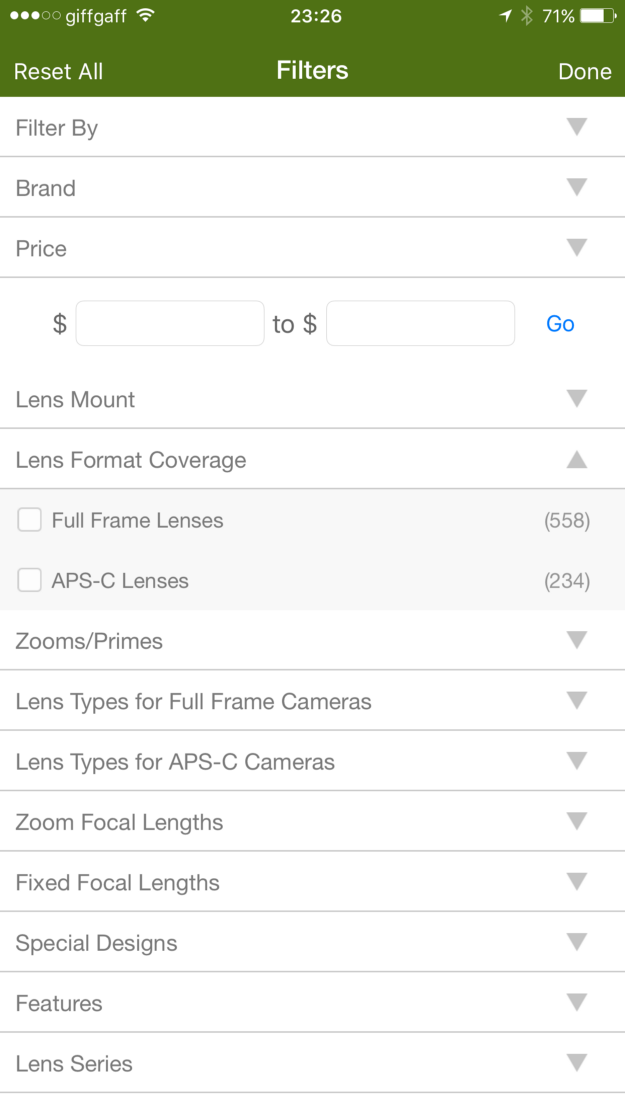Focus the minimum price input field
This screenshot has width=625, height=1111.
click(170, 324)
